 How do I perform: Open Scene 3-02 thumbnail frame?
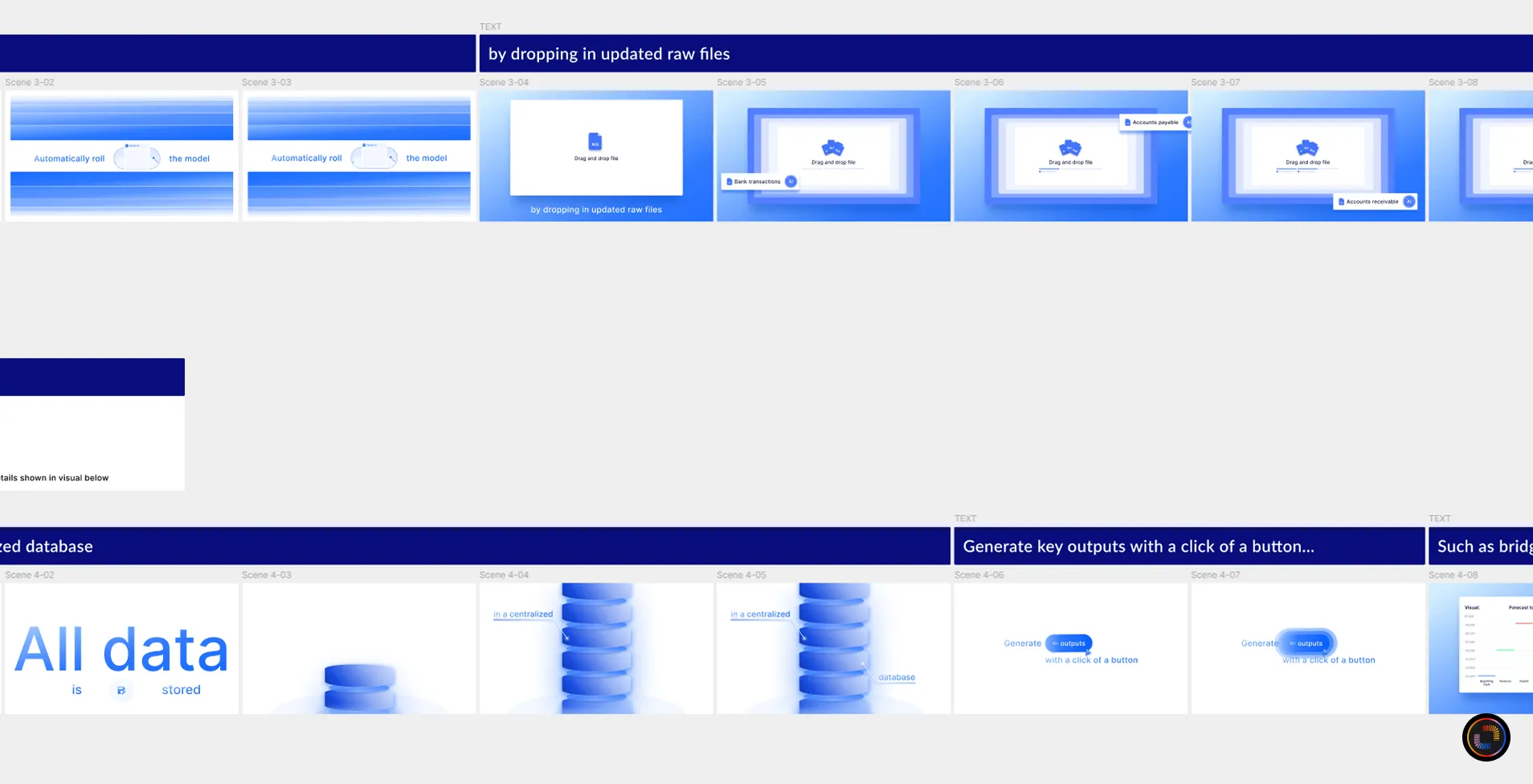[121, 156]
